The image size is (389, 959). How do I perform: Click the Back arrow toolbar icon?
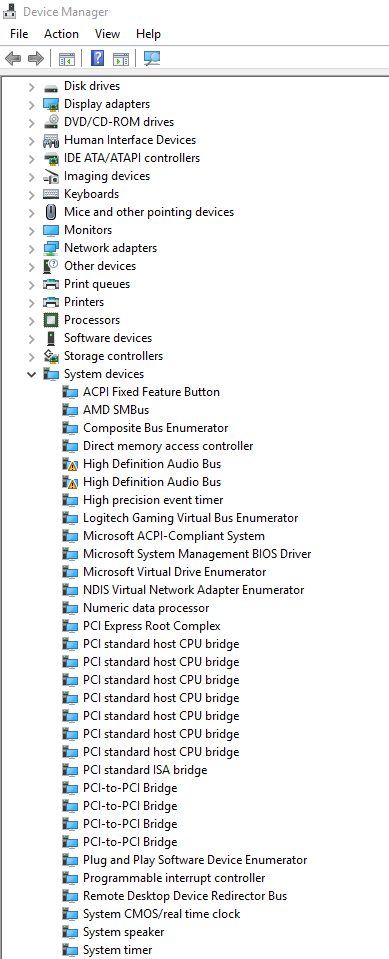click(13, 59)
